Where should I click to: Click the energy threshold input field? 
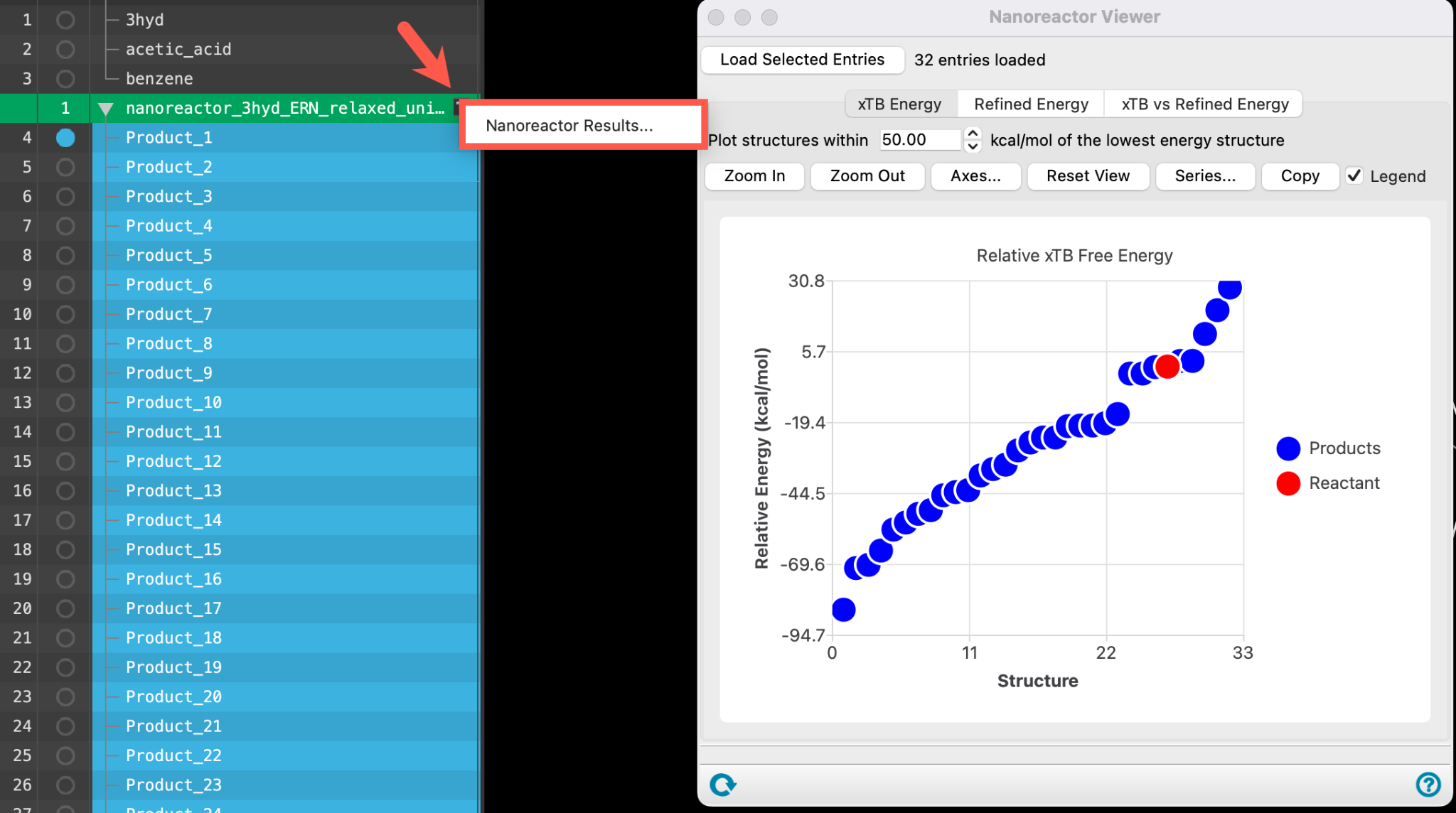(921, 140)
